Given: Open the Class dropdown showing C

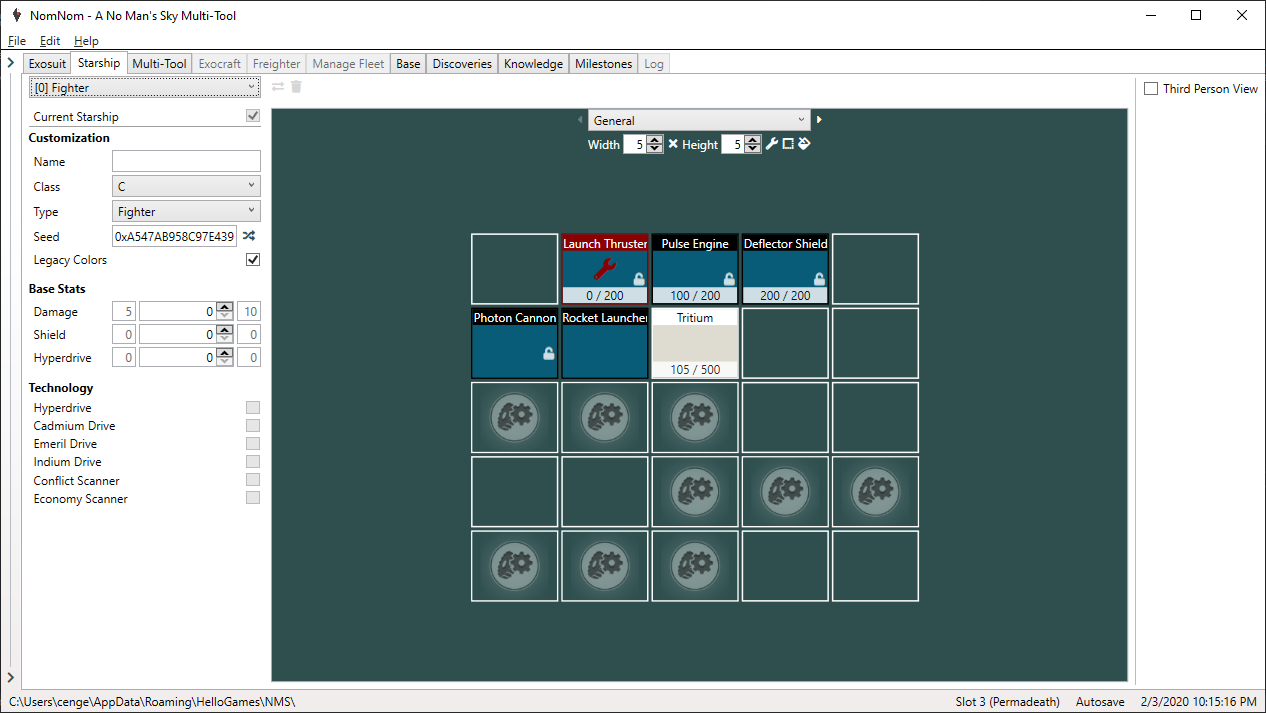Looking at the screenshot, I should coord(186,186).
